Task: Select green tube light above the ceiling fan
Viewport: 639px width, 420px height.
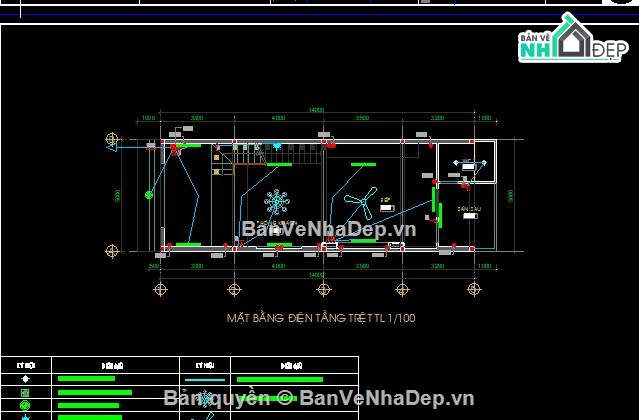Action: click(364, 165)
